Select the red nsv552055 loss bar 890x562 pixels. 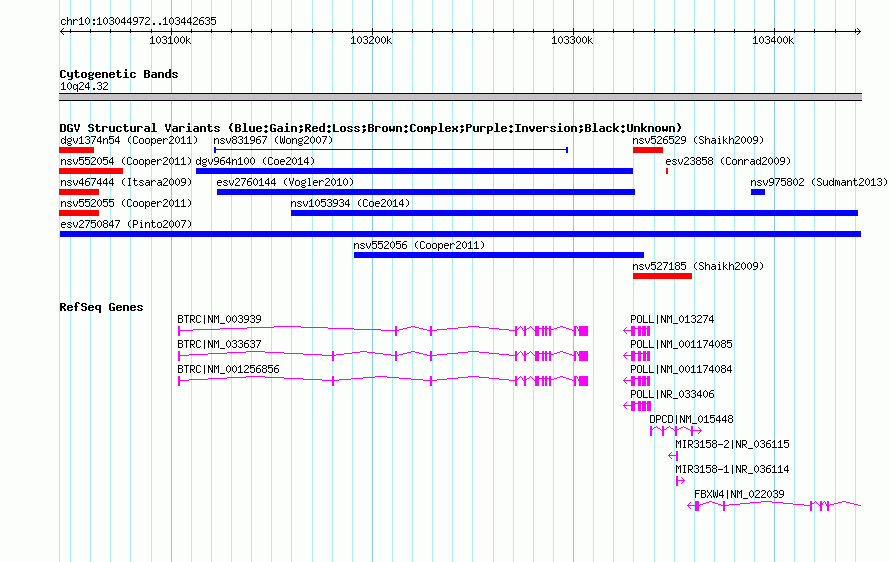click(x=79, y=213)
